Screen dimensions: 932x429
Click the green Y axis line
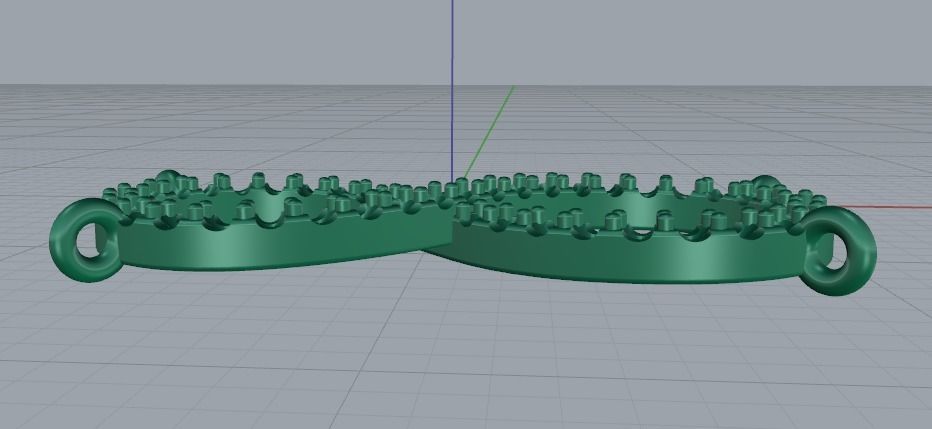pos(488,132)
